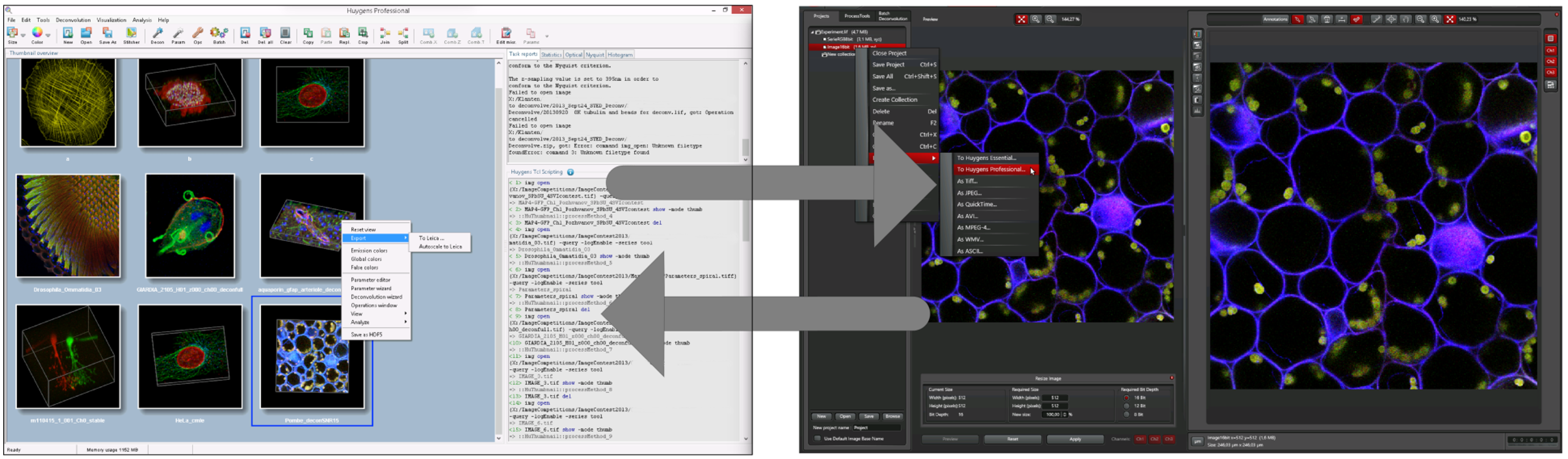Choose 'To Huygens Professional...' export option
This screenshot has height=459, width=1568.
[990, 169]
